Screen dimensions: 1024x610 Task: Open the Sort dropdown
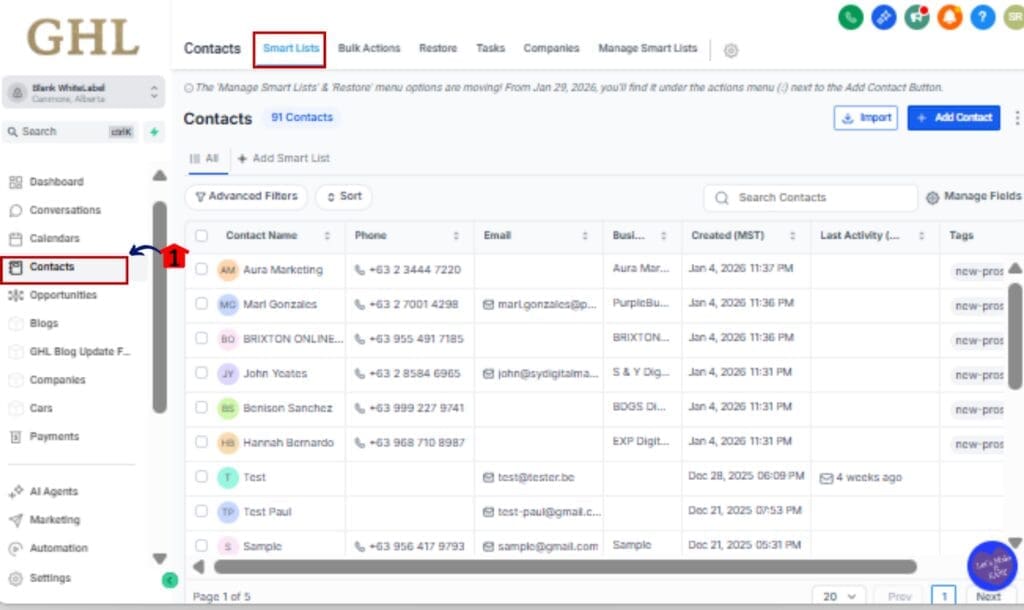pos(343,197)
